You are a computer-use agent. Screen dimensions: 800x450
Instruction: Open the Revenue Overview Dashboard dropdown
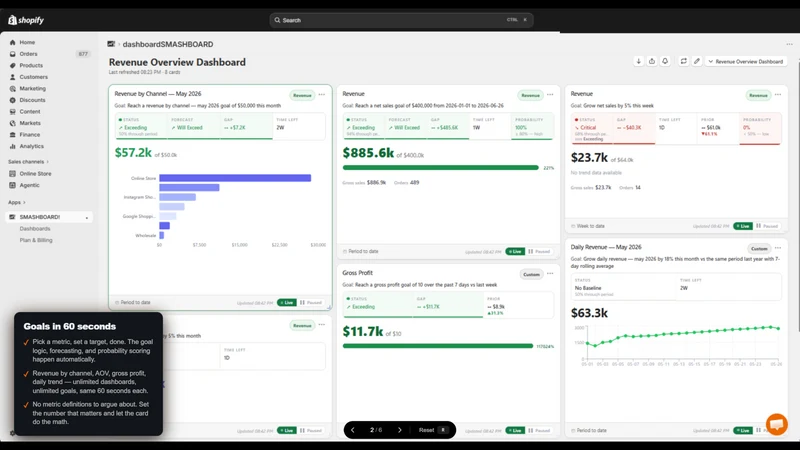tap(746, 62)
